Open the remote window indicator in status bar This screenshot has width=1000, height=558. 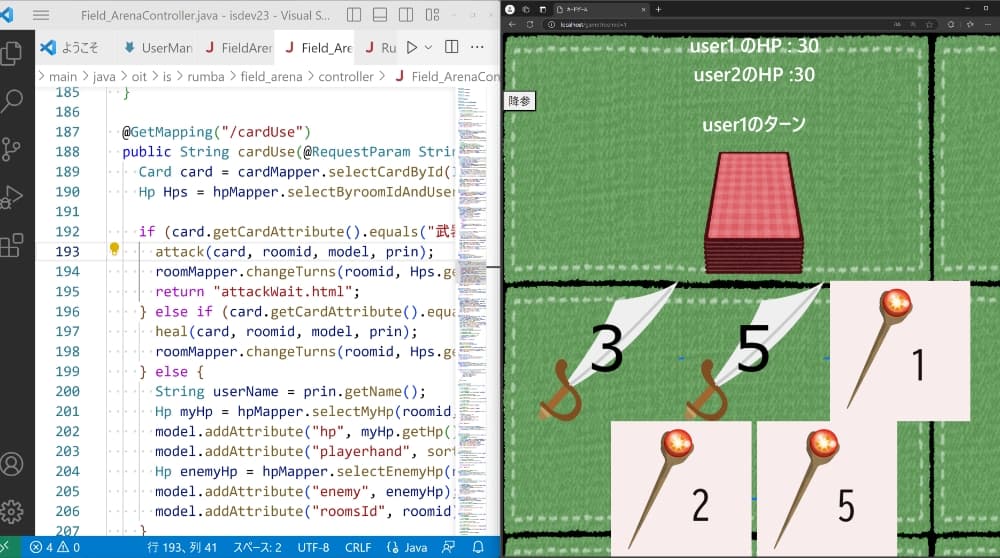6,547
